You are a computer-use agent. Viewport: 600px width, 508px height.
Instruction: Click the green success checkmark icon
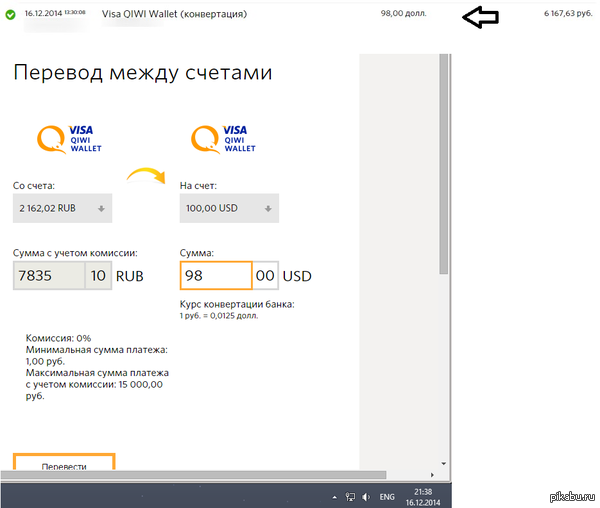point(10,15)
